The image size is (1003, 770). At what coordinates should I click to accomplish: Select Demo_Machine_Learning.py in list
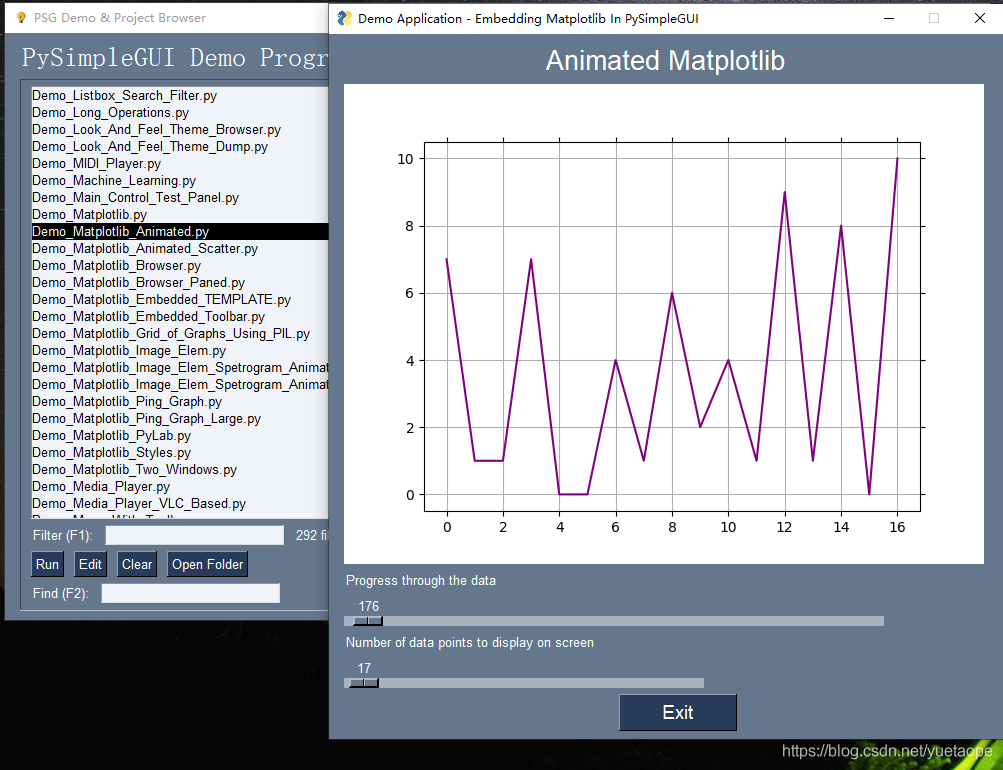click(x=180, y=180)
